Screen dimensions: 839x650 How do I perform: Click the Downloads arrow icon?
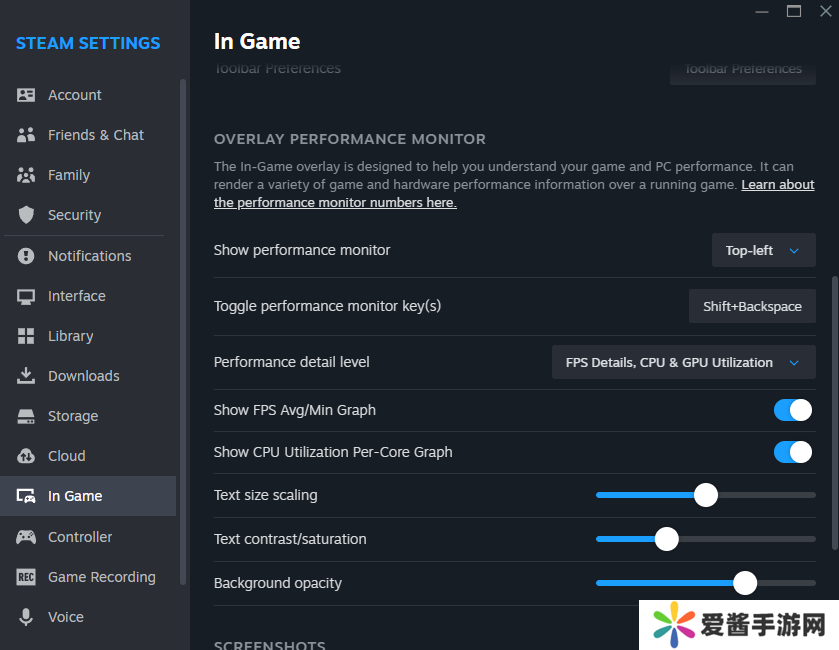coord(26,376)
